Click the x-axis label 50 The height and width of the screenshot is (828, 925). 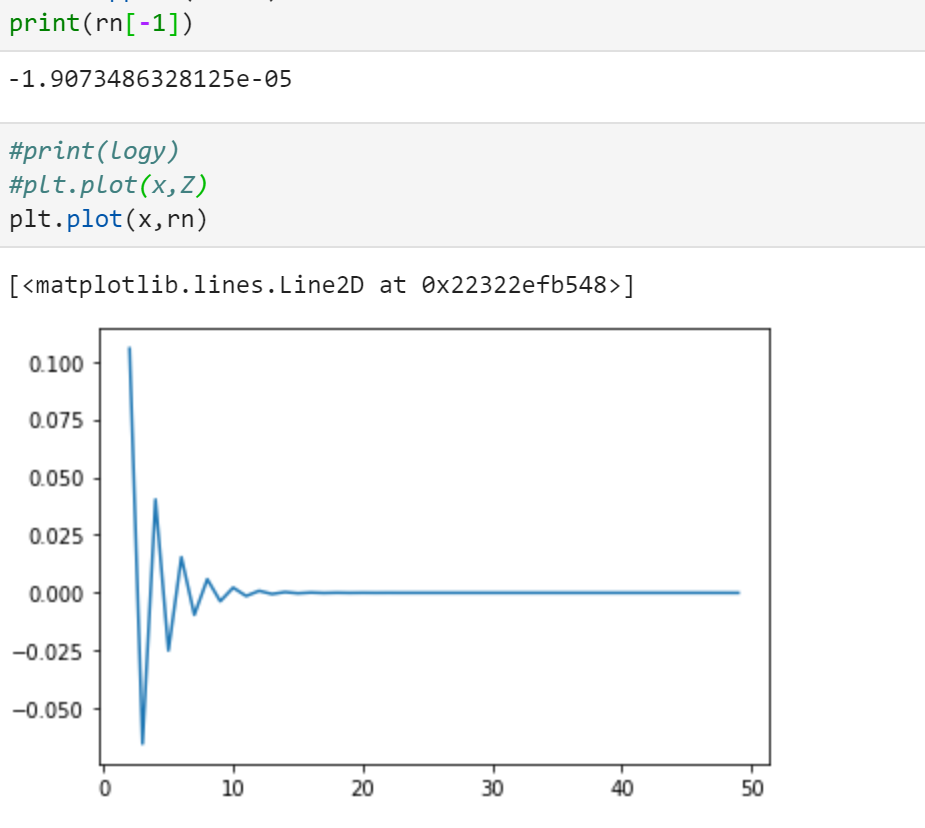tap(752, 788)
